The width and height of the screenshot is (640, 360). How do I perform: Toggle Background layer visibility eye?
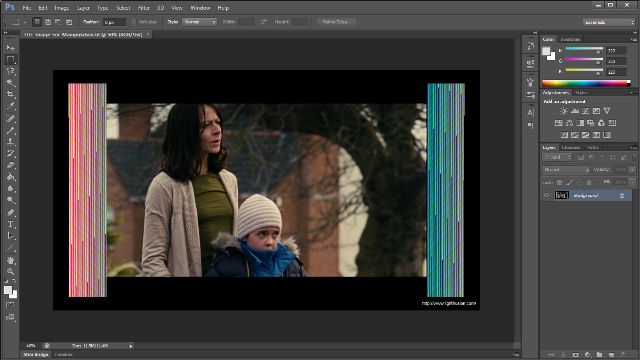[547, 196]
